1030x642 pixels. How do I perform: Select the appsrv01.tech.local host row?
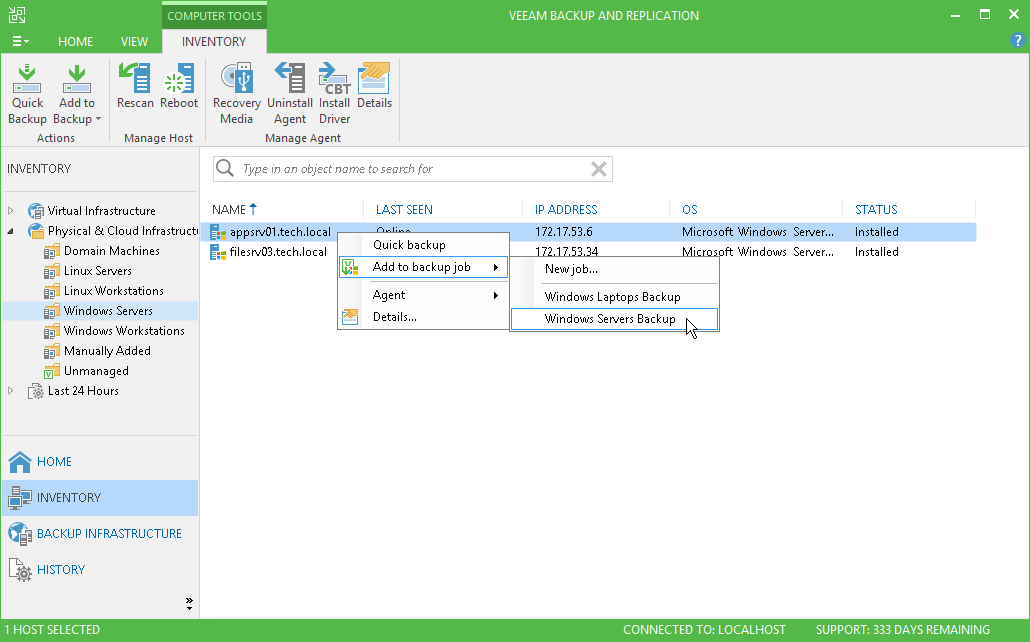point(588,232)
